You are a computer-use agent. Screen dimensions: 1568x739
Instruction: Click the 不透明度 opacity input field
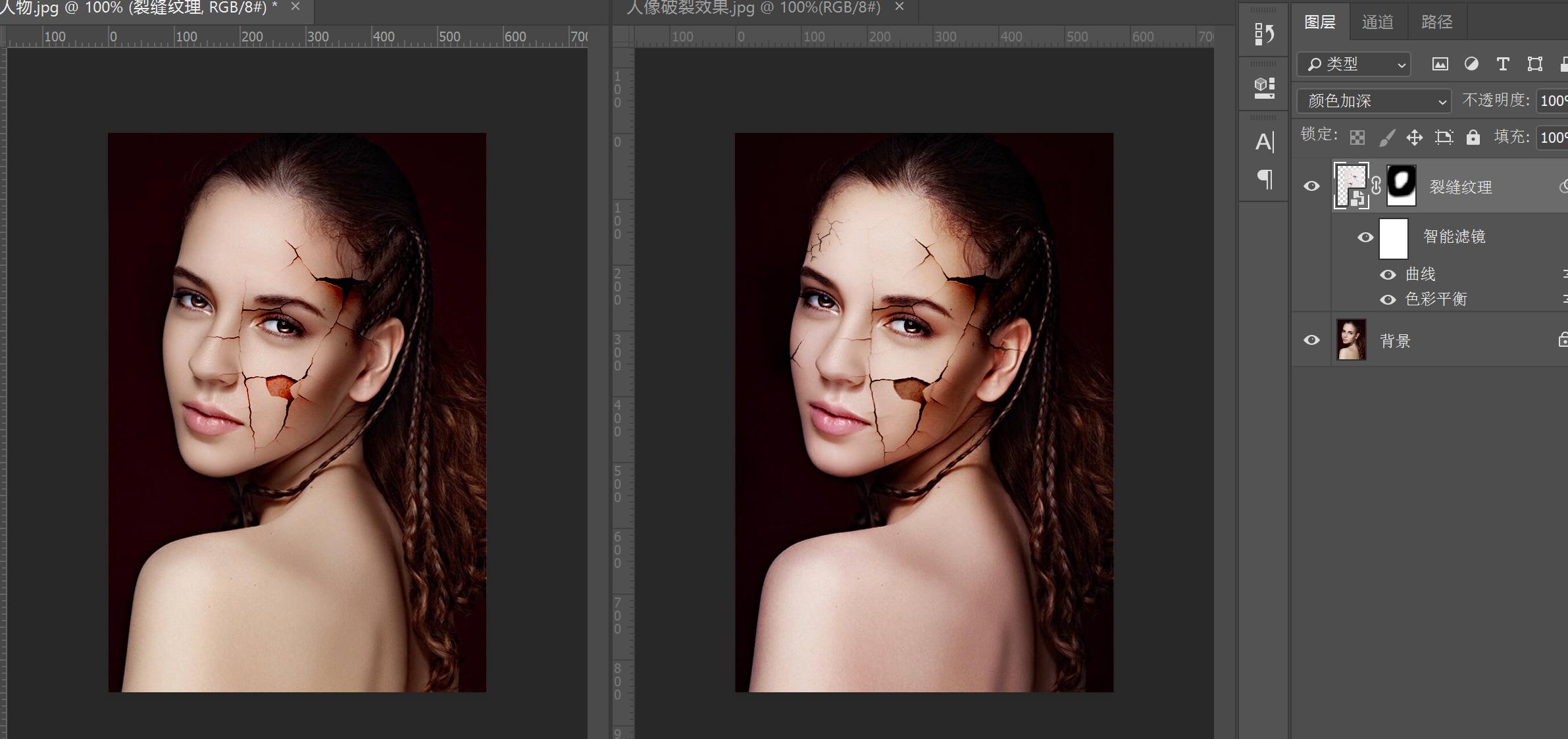[x=1553, y=101]
